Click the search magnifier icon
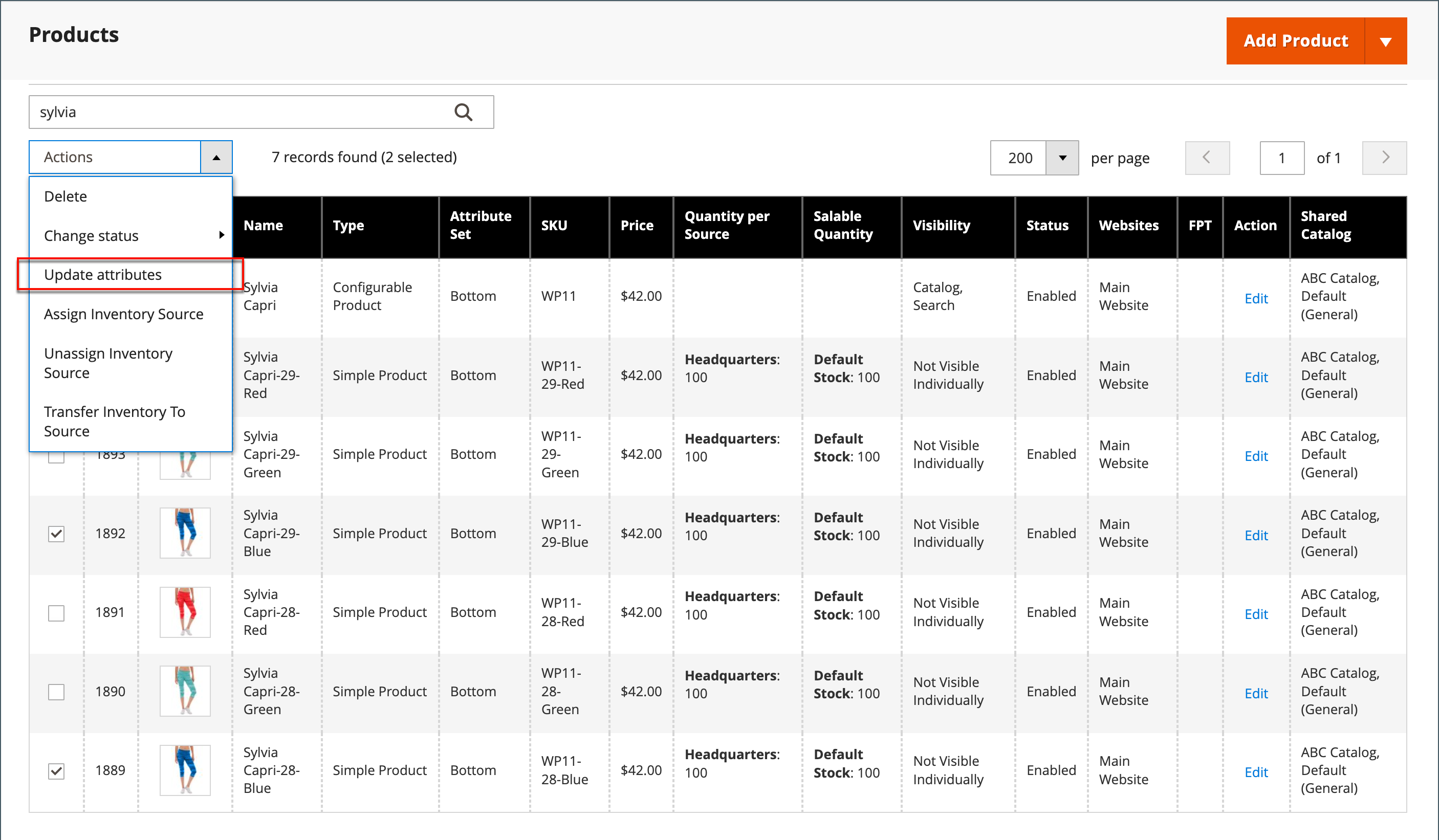Image resolution: width=1439 pixels, height=840 pixels. [x=463, y=113]
